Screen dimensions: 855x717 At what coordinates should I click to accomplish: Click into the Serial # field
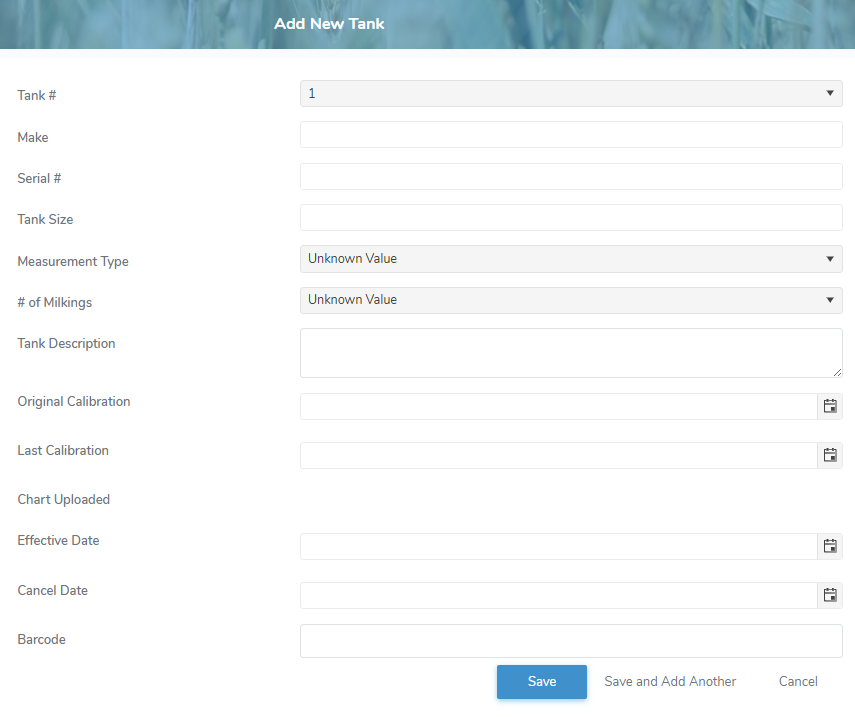pos(571,177)
